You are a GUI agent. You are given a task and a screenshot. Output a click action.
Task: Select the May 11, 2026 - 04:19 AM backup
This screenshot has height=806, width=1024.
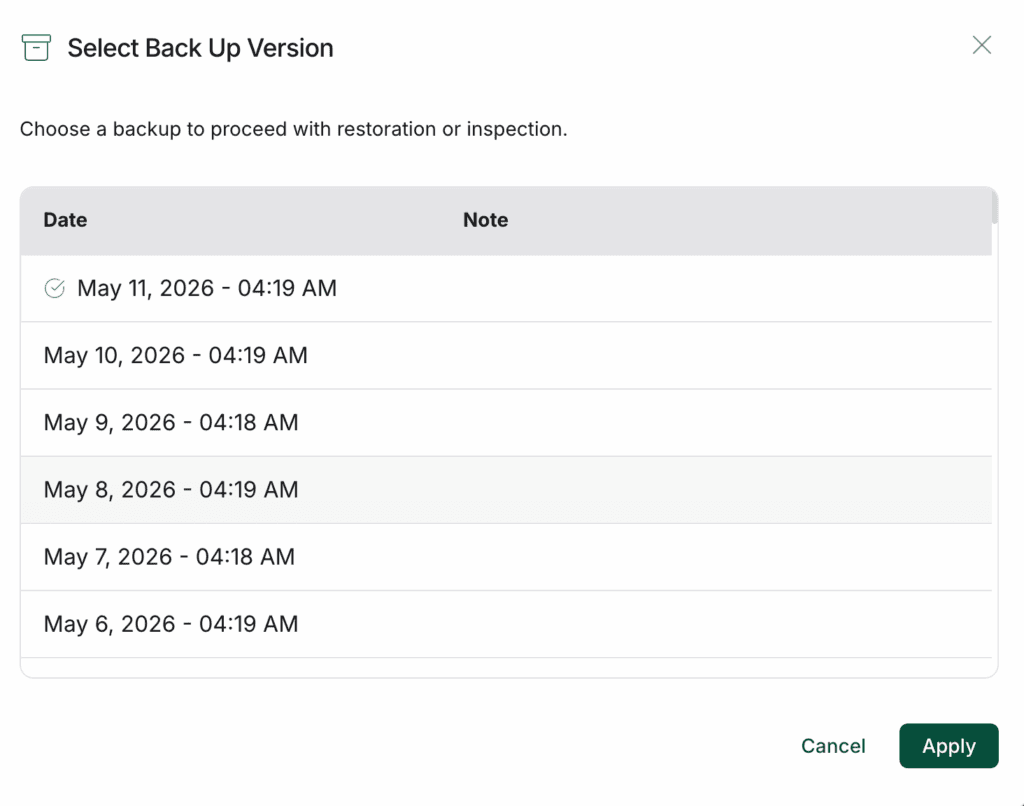click(x=506, y=288)
